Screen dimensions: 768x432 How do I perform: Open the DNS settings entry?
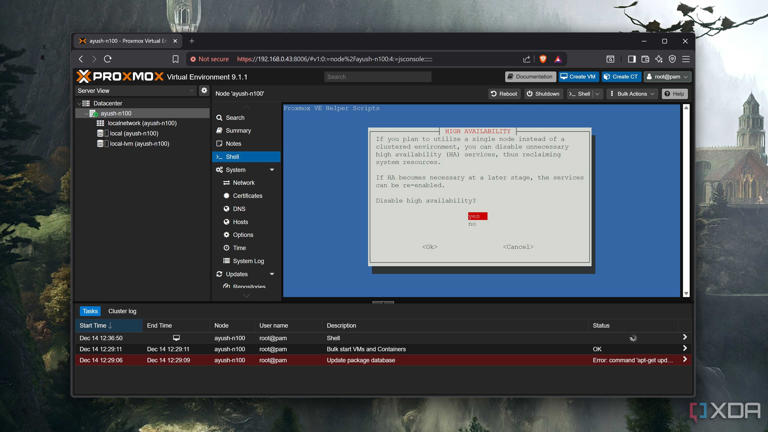pos(239,209)
